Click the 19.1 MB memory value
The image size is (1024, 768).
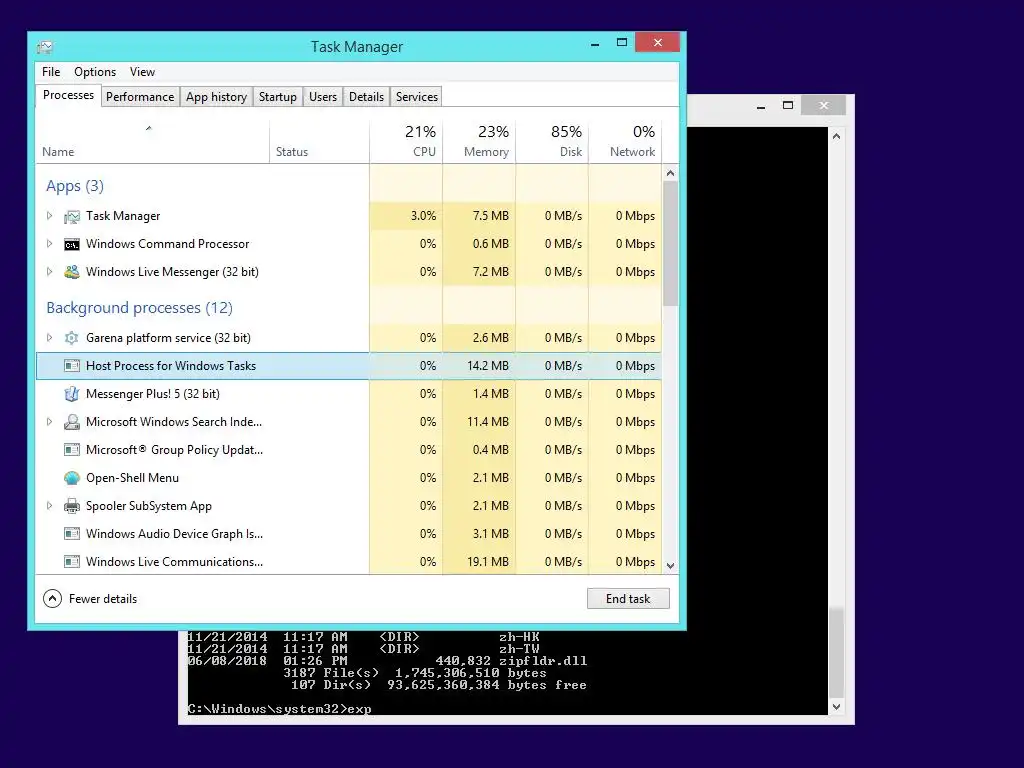(x=488, y=562)
